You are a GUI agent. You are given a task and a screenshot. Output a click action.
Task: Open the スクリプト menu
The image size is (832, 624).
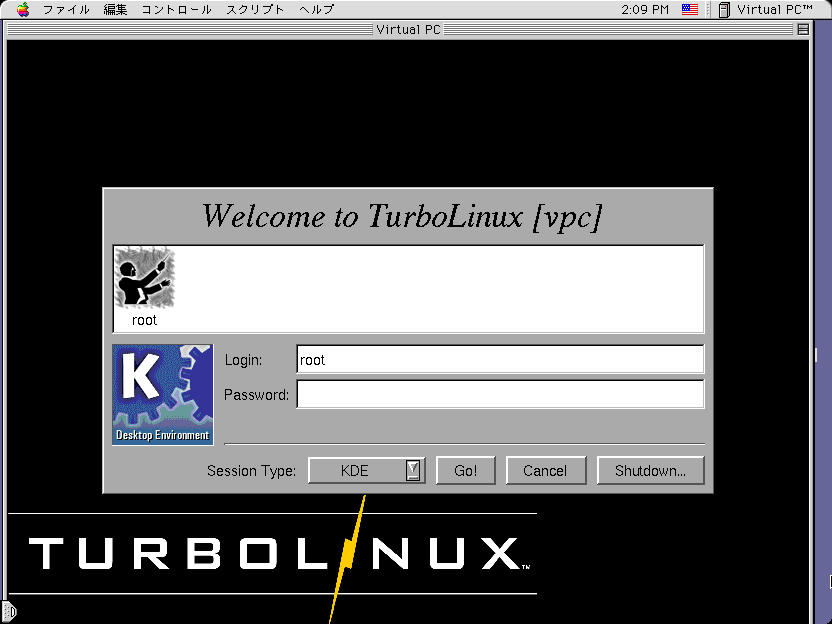[x=255, y=10]
